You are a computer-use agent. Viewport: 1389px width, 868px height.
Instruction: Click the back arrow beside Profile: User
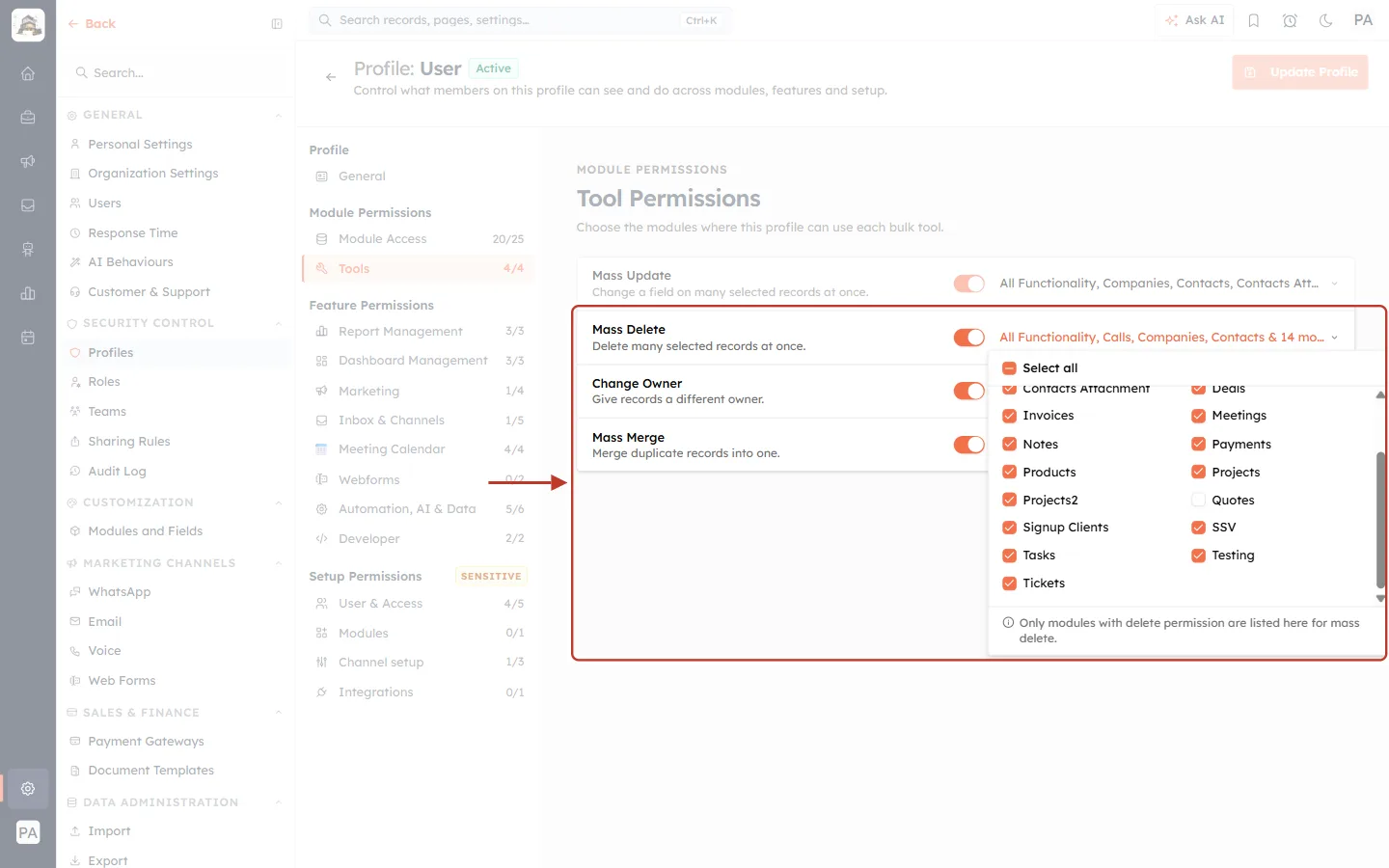pyautogui.click(x=331, y=77)
